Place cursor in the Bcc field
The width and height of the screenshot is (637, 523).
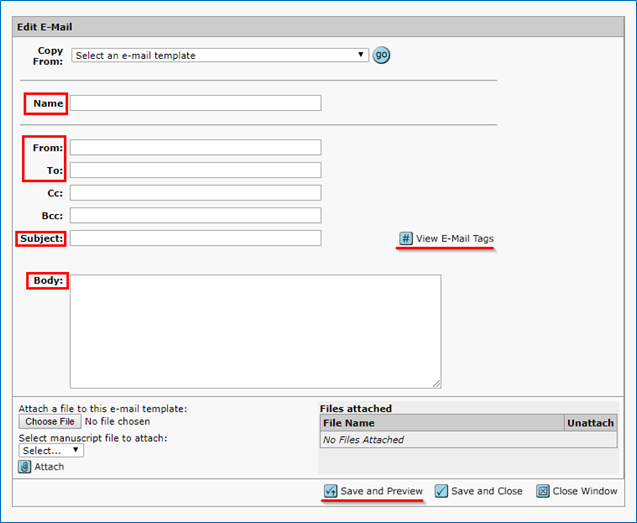coord(195,215)
